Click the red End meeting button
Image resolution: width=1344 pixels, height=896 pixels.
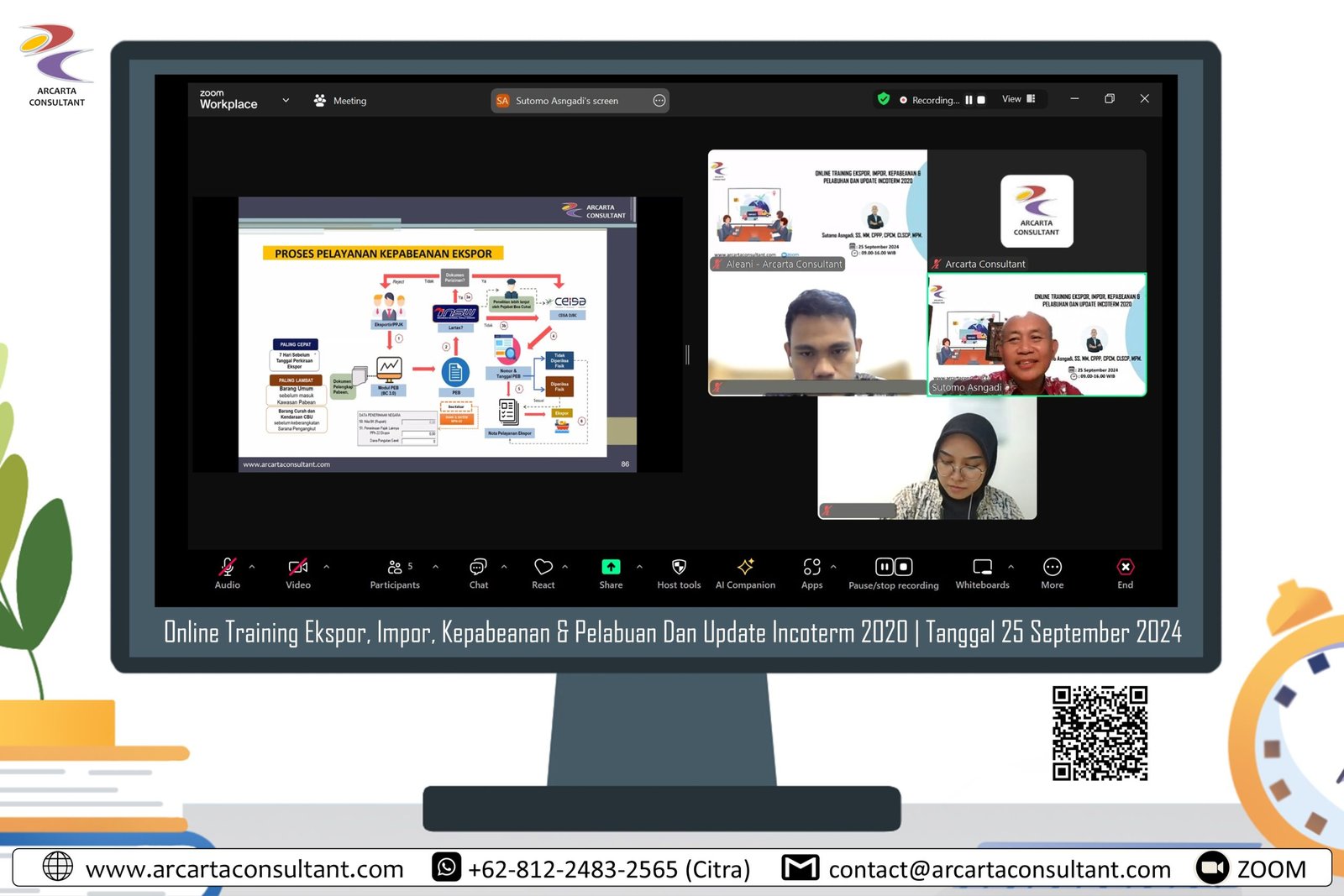tap(1125, 568)
